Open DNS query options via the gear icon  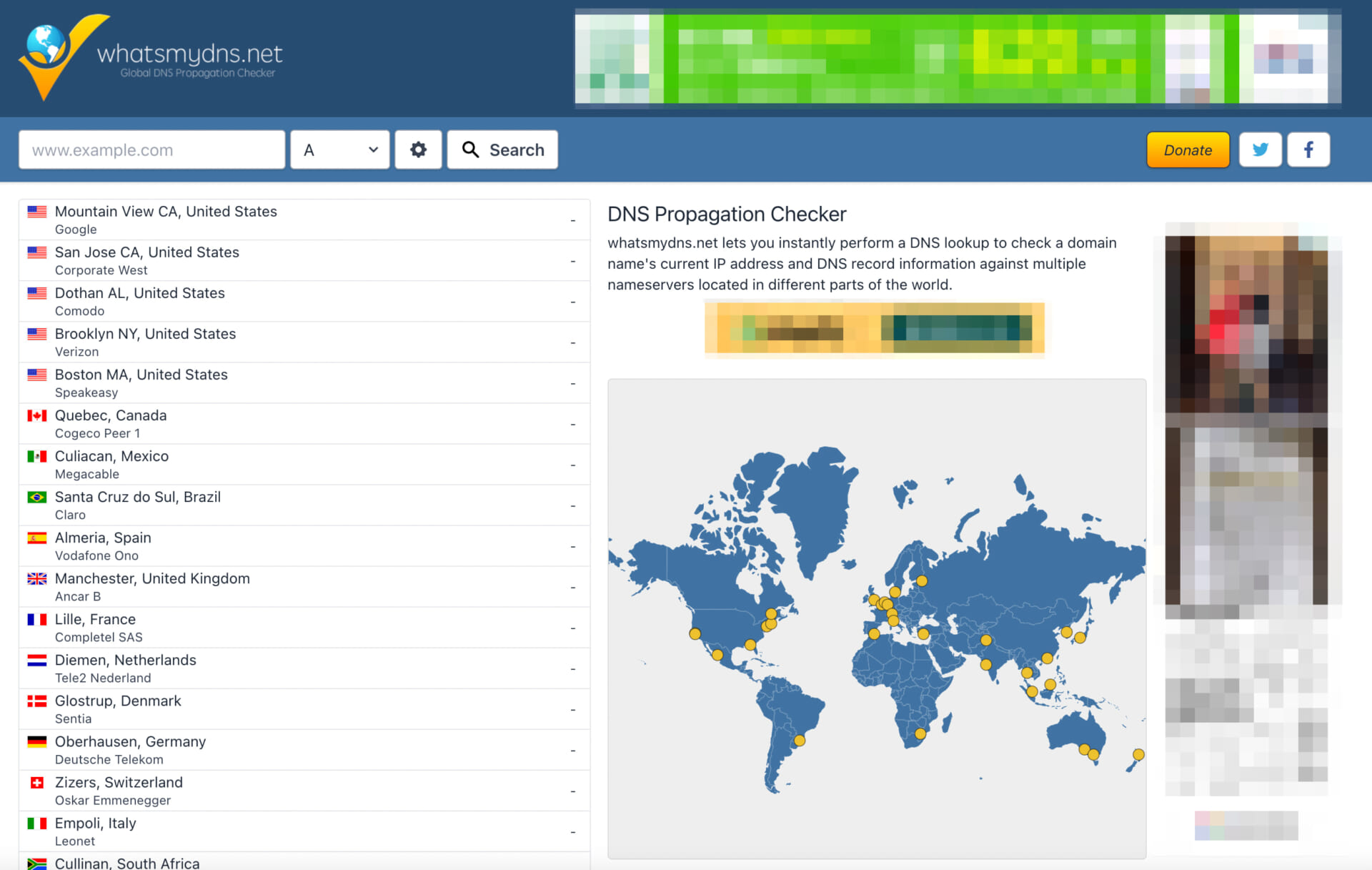tap(418, 149)
